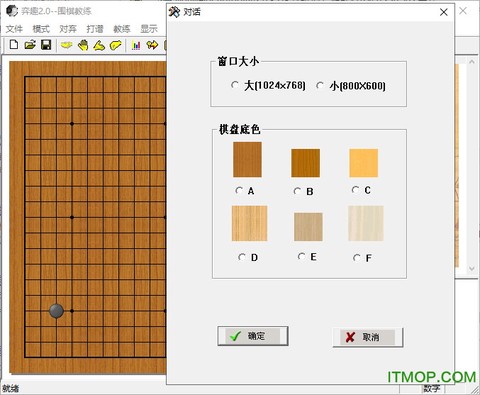Choose board color option B
480x395 pixels.
tap(297, 191)
